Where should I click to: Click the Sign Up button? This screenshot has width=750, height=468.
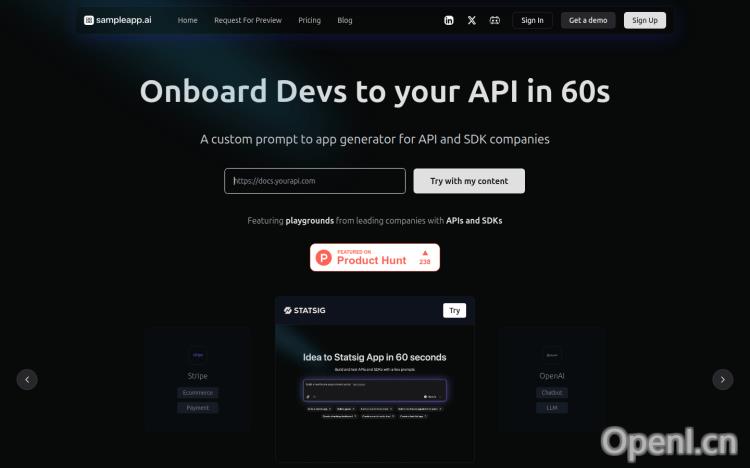[x=645, y=20]
